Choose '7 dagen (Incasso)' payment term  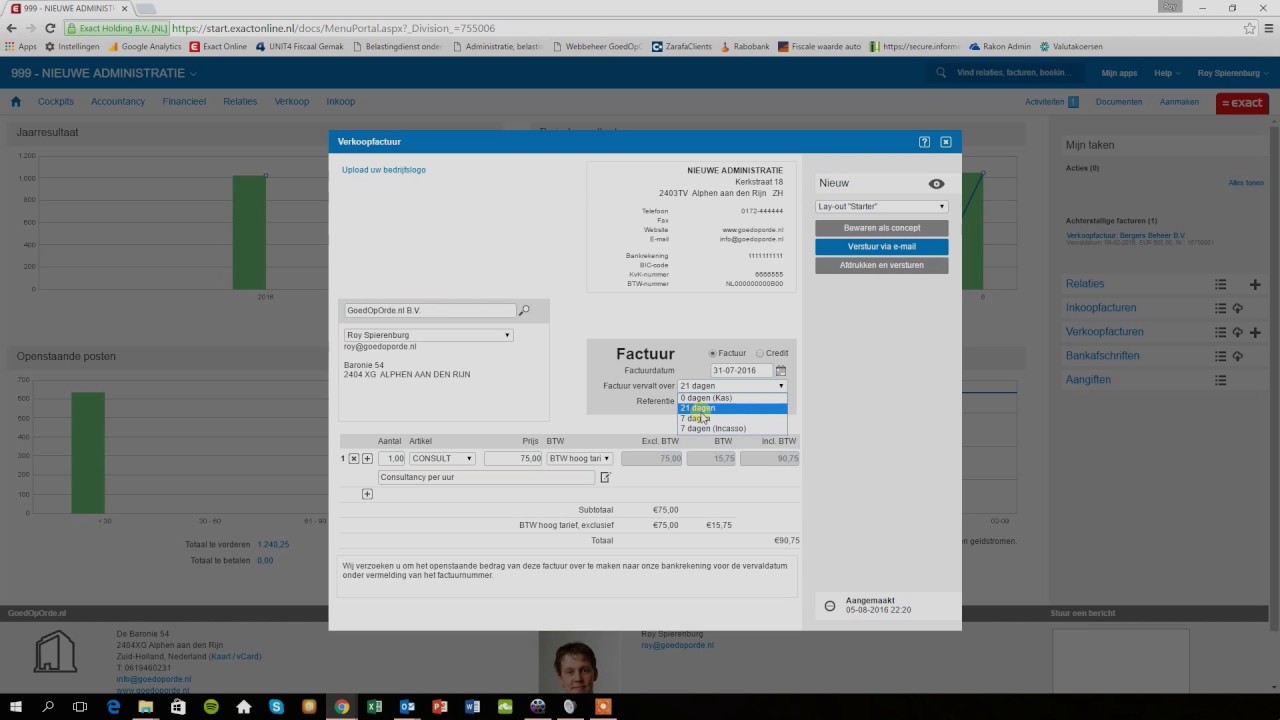point(733,429)
